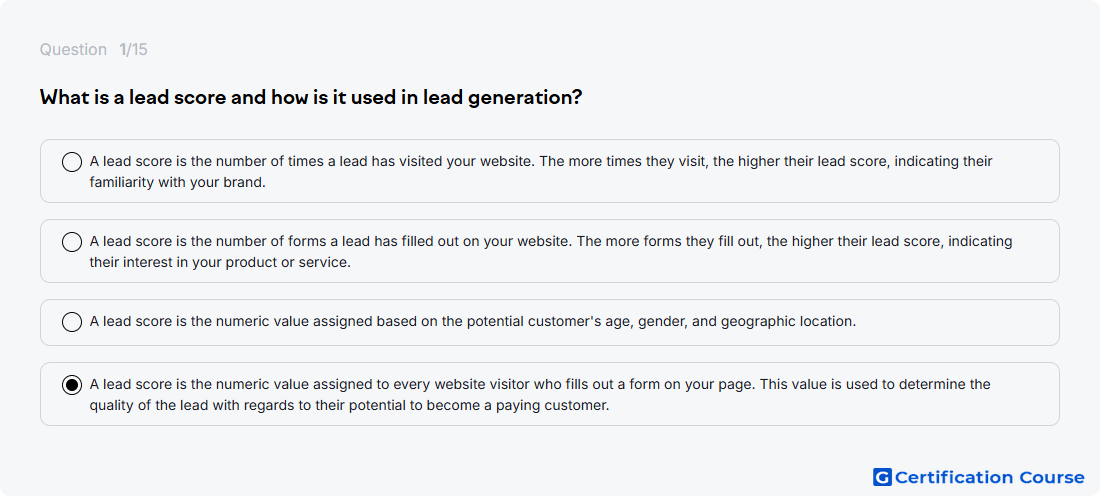
Task: Select the radio button for forms filled out answer
Action: tap(72, 243)
